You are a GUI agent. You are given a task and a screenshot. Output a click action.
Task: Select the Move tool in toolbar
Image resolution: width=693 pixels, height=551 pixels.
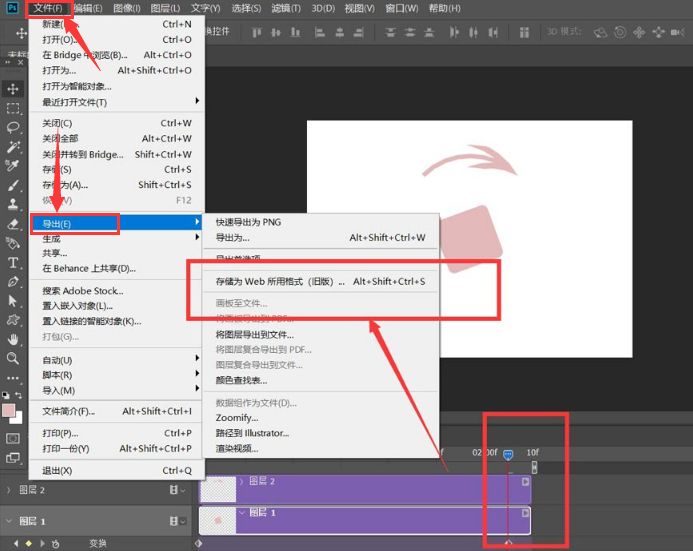(x=14, y=89)
